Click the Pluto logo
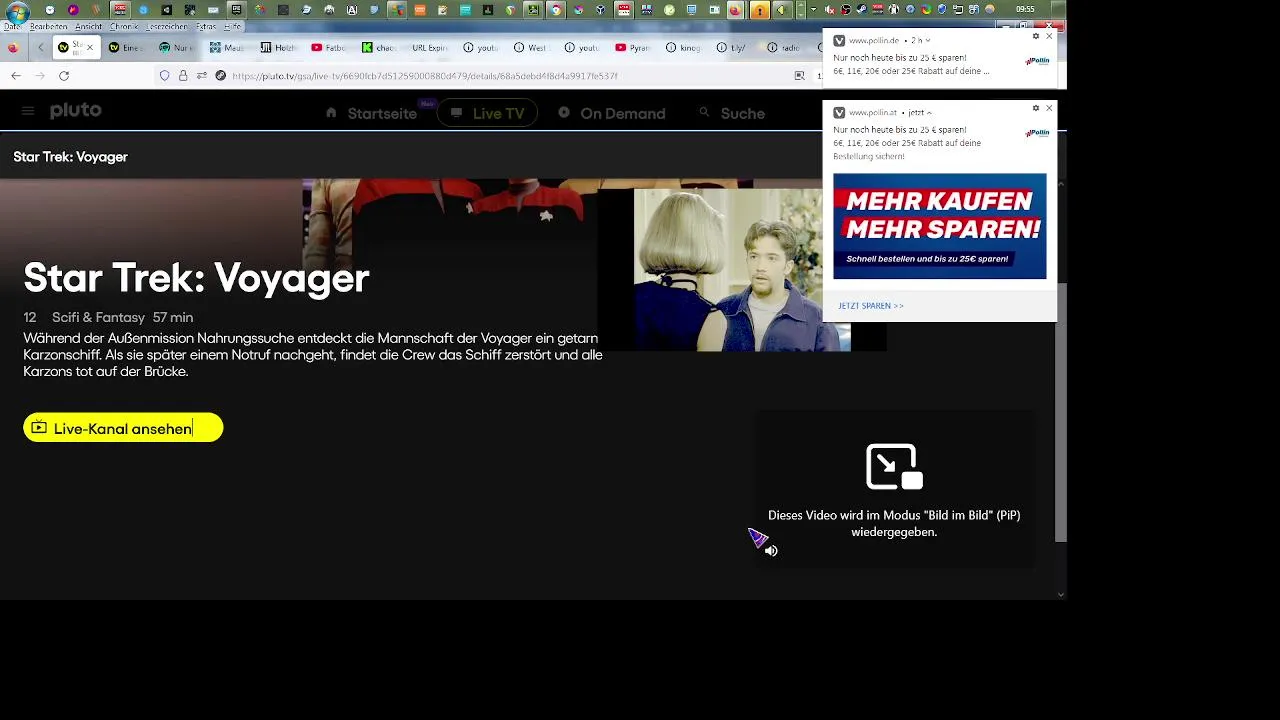Image resolution: width=1280 pixels, height=720 pixels. tap(76, 110)
